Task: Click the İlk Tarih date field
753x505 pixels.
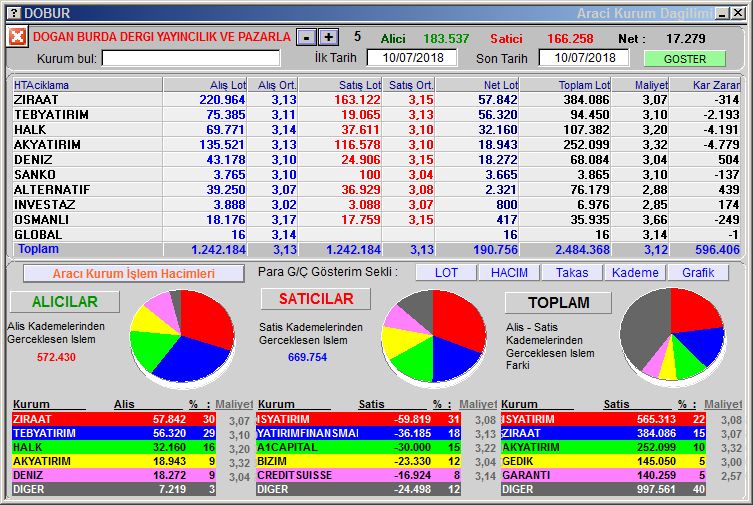Action: tap(412, 58)
